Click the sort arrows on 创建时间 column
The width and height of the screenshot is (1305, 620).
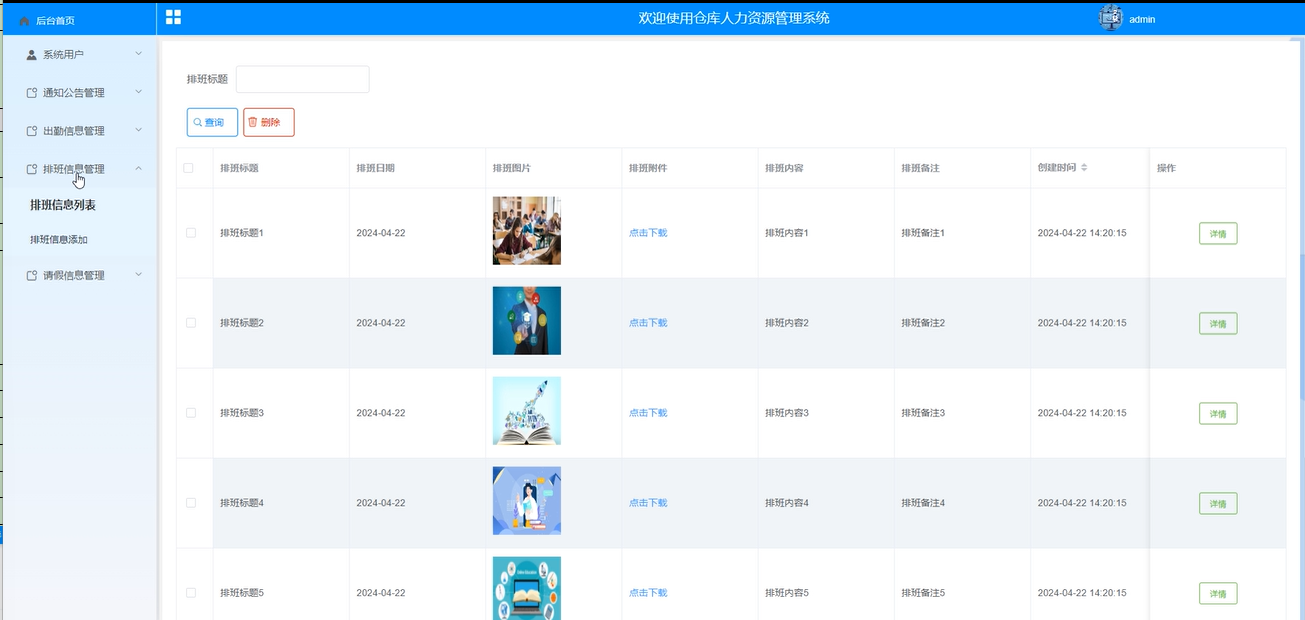click(1084, 167)
